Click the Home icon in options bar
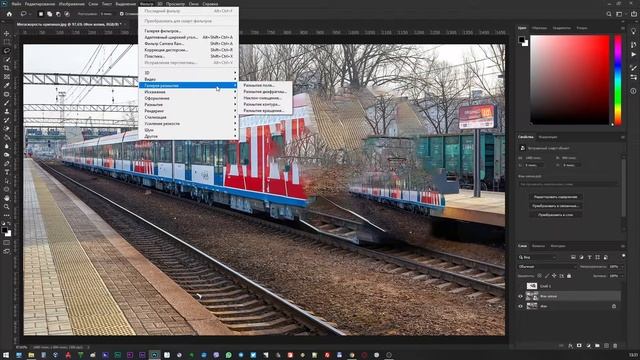The height and width of the screenshot is (360, 640). 9,14
